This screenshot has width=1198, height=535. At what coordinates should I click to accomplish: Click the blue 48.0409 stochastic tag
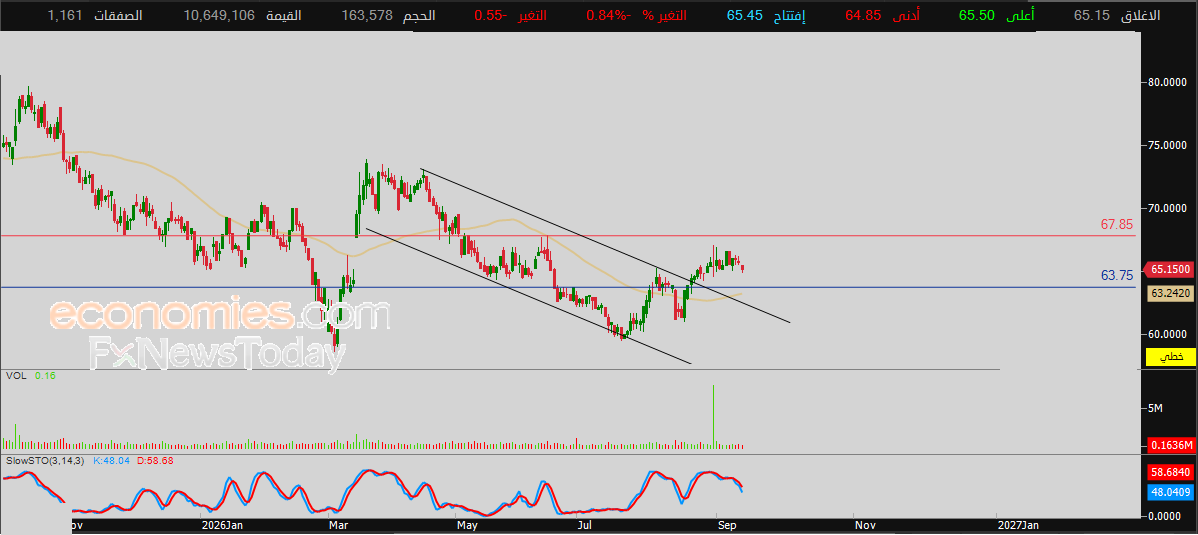1170,493
